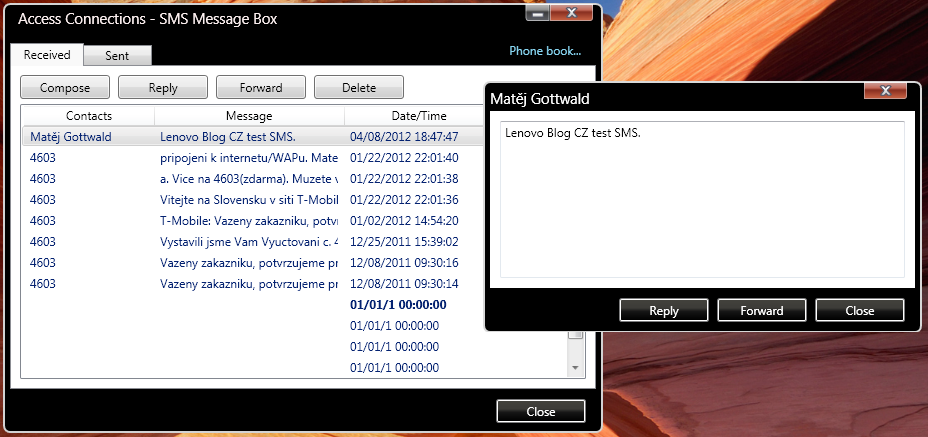Delete the selected SMS message
Image resolution: width=928 pixels, height=437 pixels.
pyautogui.click(x=358, y=87)
